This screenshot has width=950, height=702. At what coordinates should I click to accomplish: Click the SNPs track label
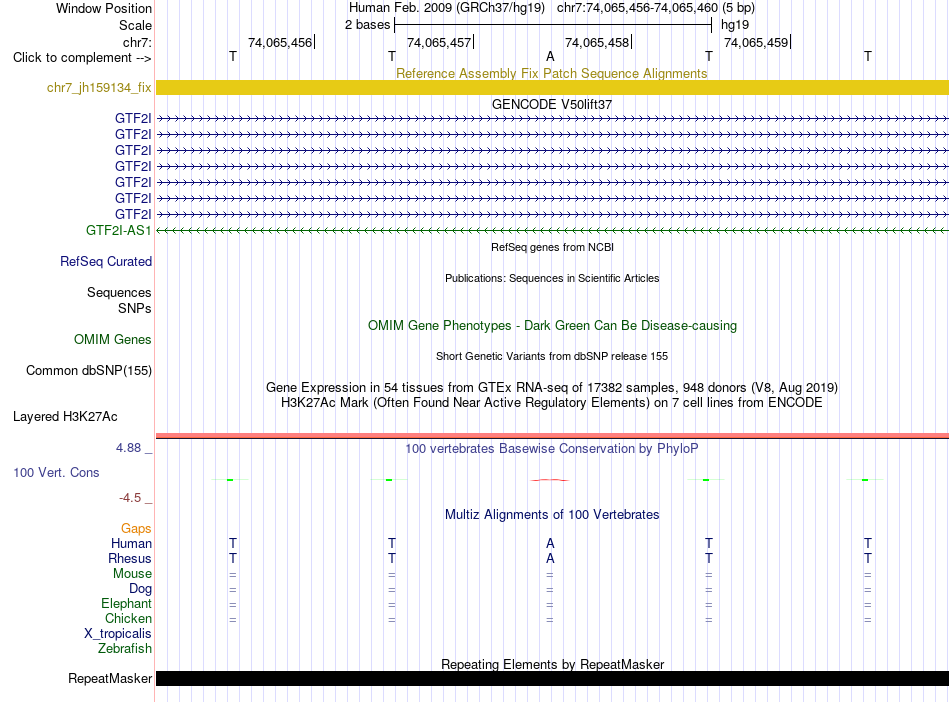[135, 308]
